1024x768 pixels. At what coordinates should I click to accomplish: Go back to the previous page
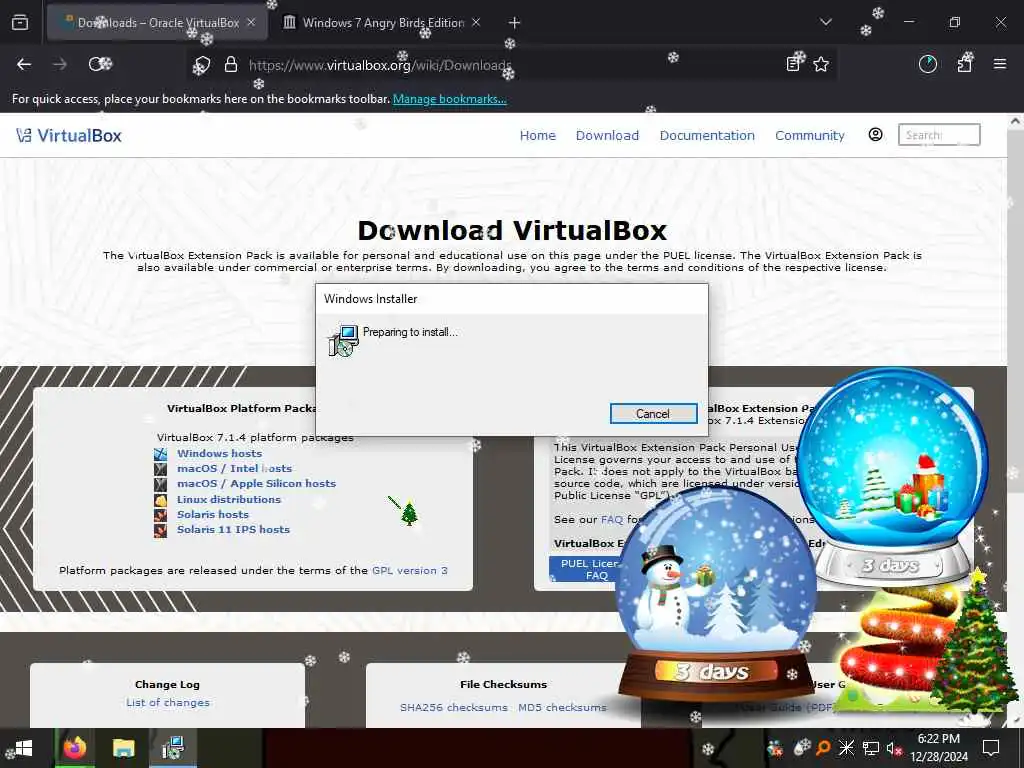point(24,64)
